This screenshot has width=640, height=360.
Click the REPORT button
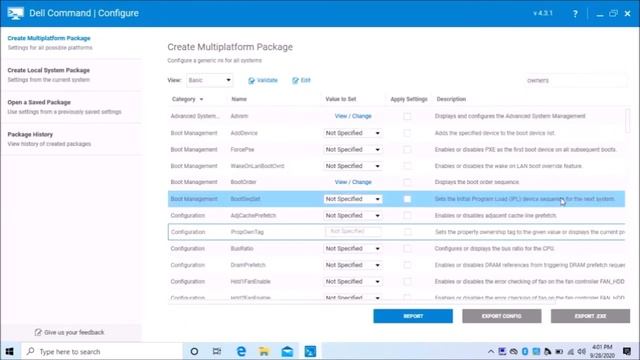[413, 316]
